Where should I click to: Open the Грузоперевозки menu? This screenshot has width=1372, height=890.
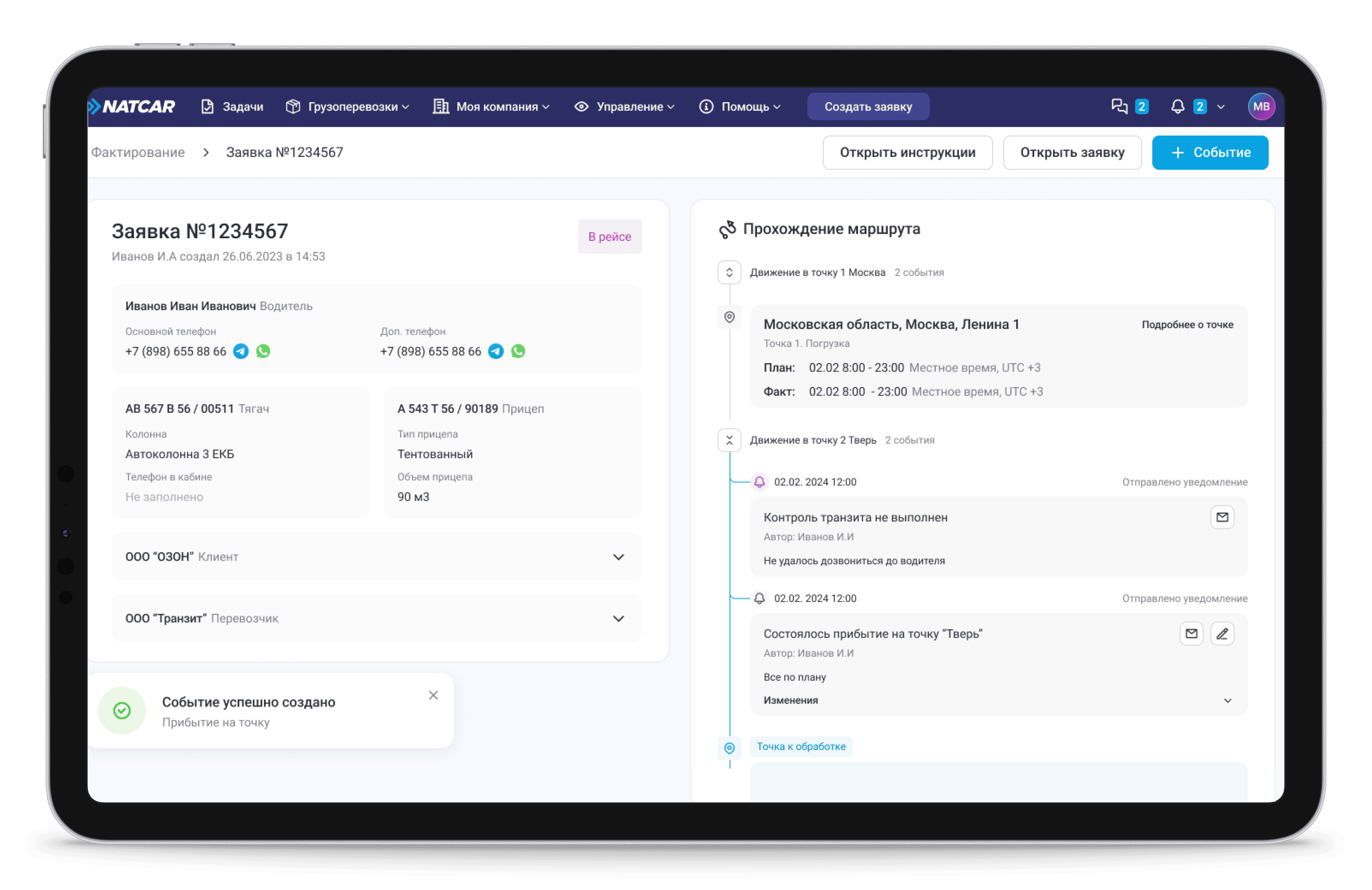coord(348,107)
